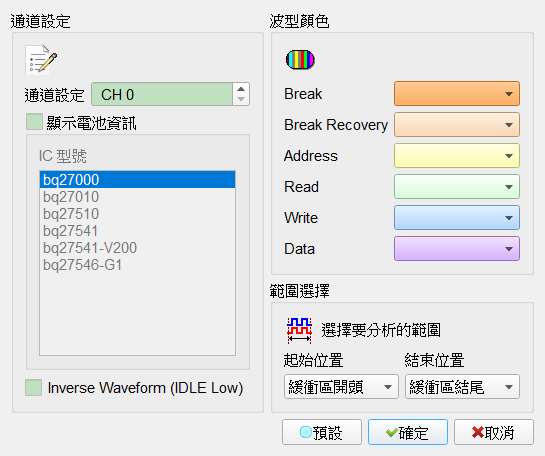Decrease channel with CH 0 down arrow
This screenshot has width=545, height=456.
coord(241,99)
